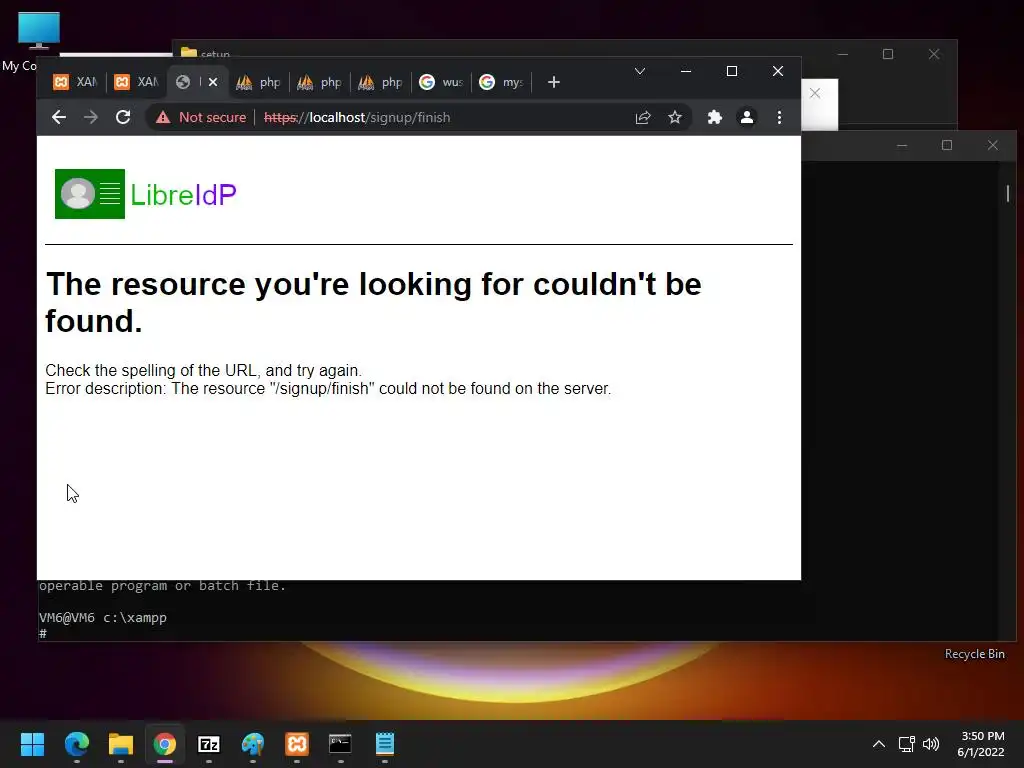Click the Not secure warning indicator
The height and width of the screenshot is (768, 1024).
coord(201,118)
